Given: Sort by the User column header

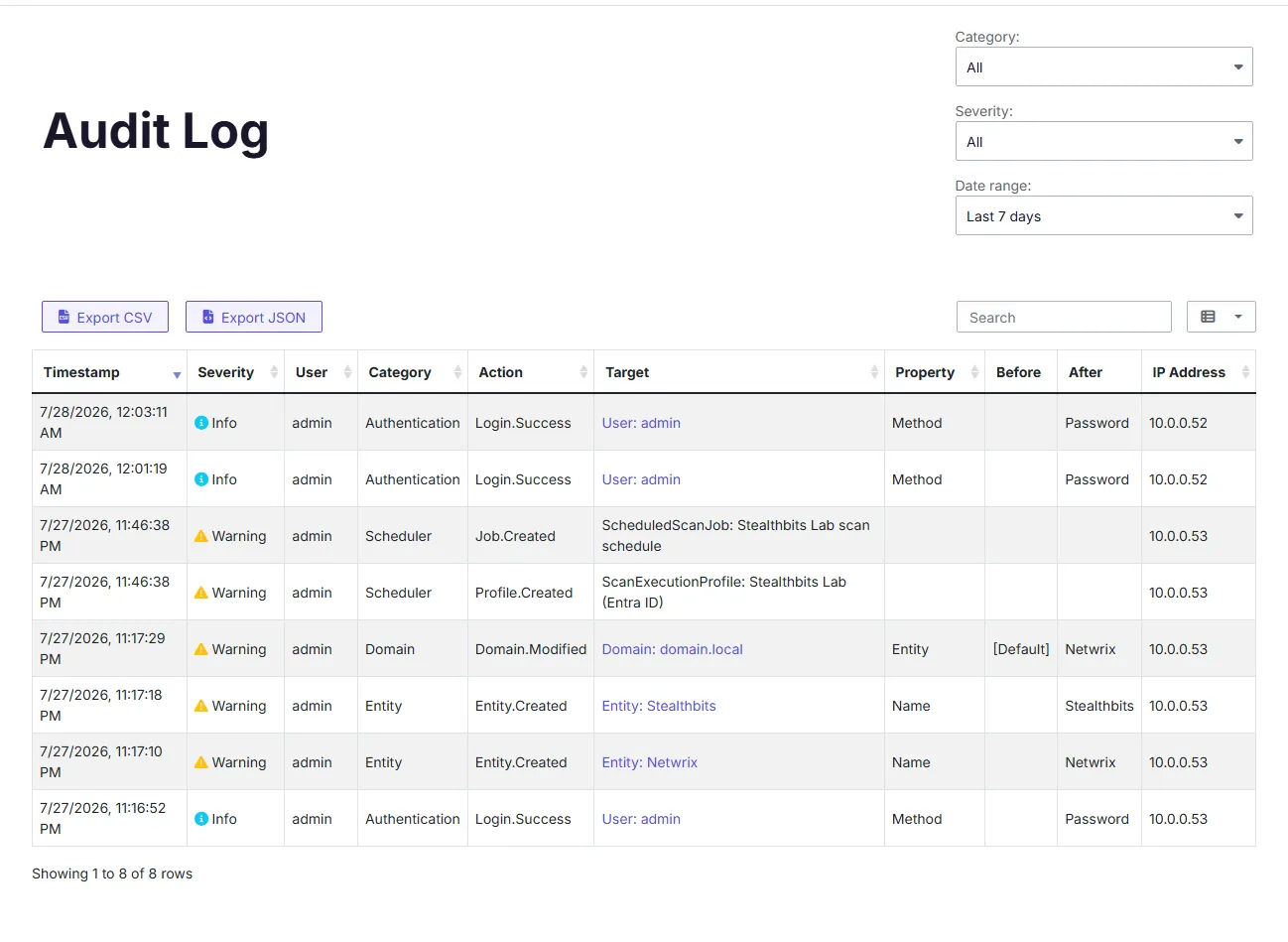Looking at the screenshot, I should coord(321,372).
